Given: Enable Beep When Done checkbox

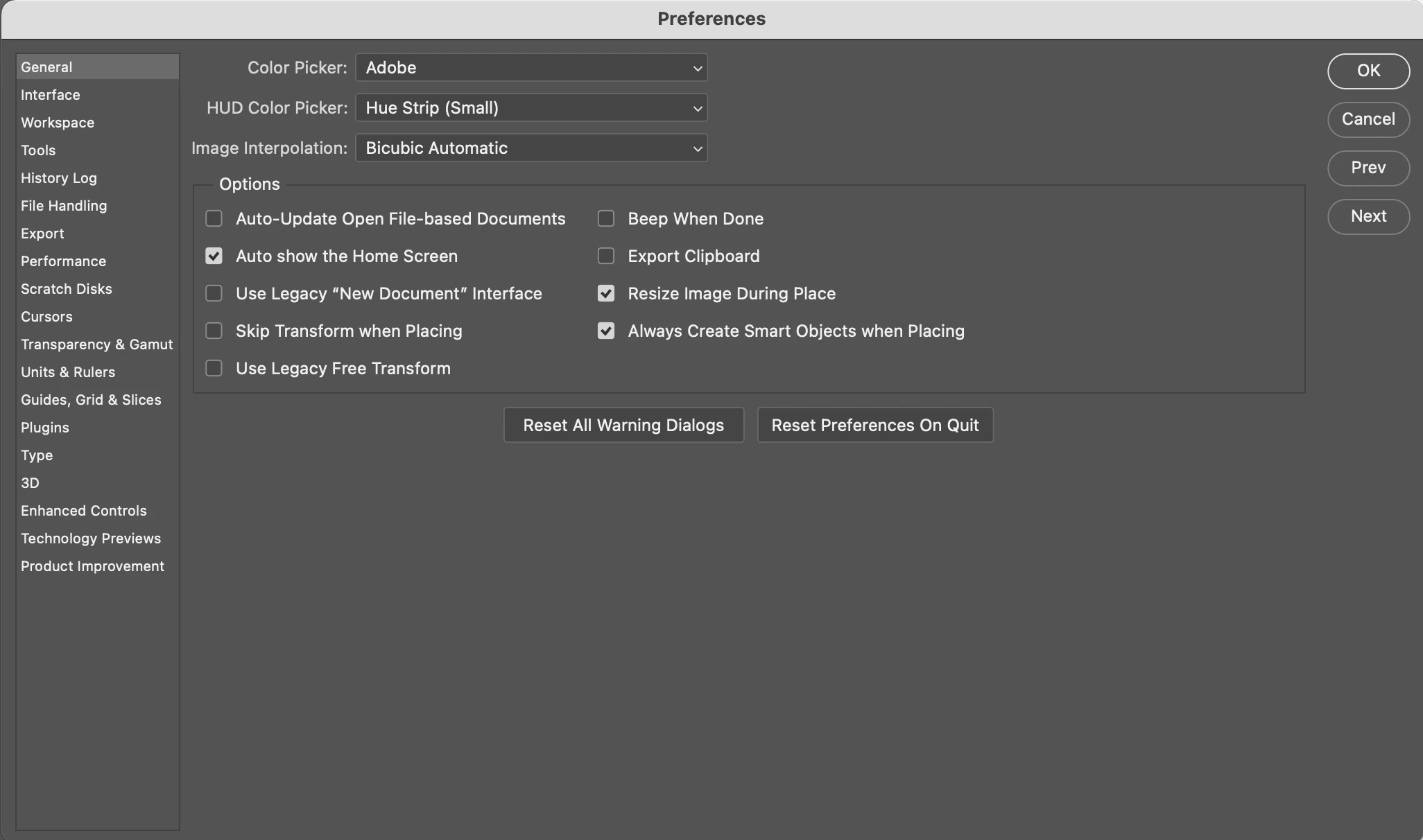Looking at the screenshot, I should [x=606, y=219].
